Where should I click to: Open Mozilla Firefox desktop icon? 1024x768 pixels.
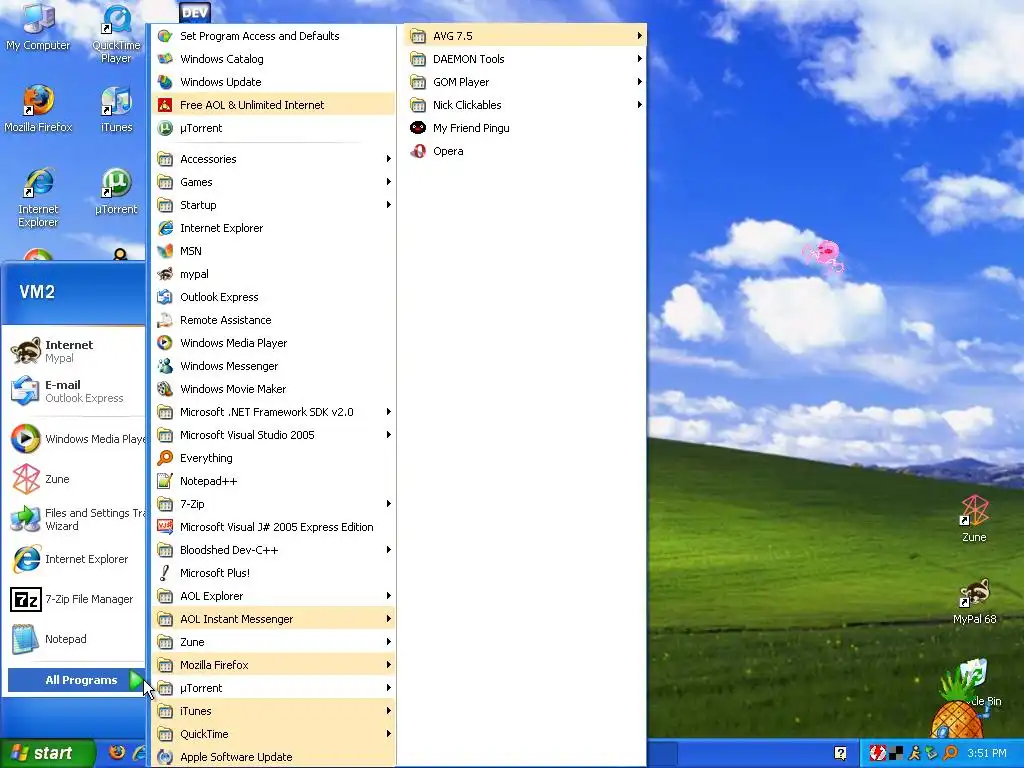[38, 108]
